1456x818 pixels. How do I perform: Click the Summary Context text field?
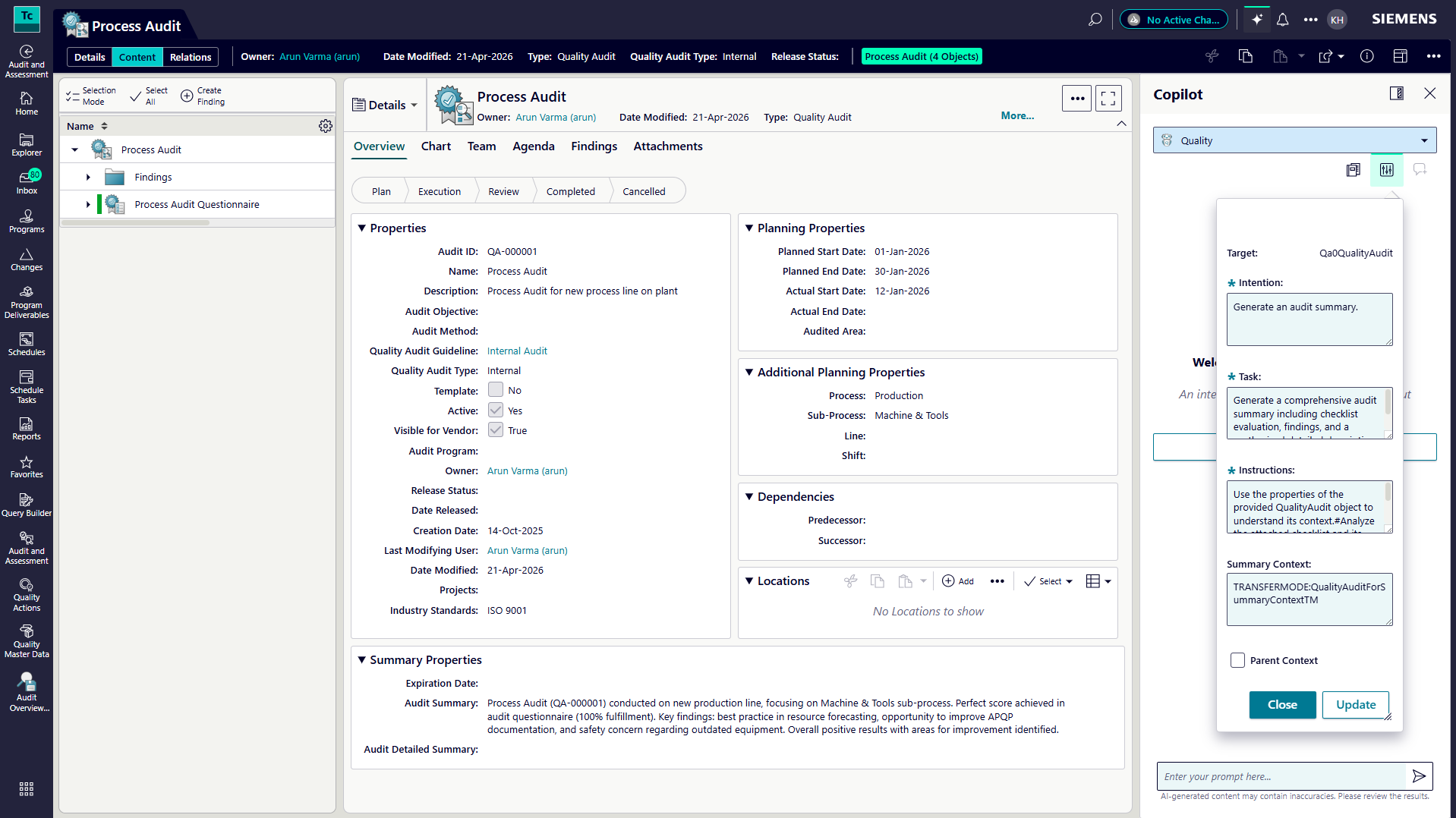point(1309,599)
